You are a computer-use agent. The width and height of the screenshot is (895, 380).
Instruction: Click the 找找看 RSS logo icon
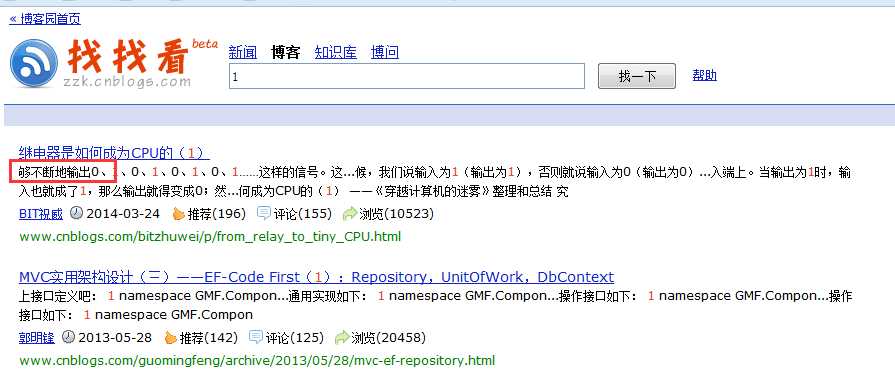34,63
